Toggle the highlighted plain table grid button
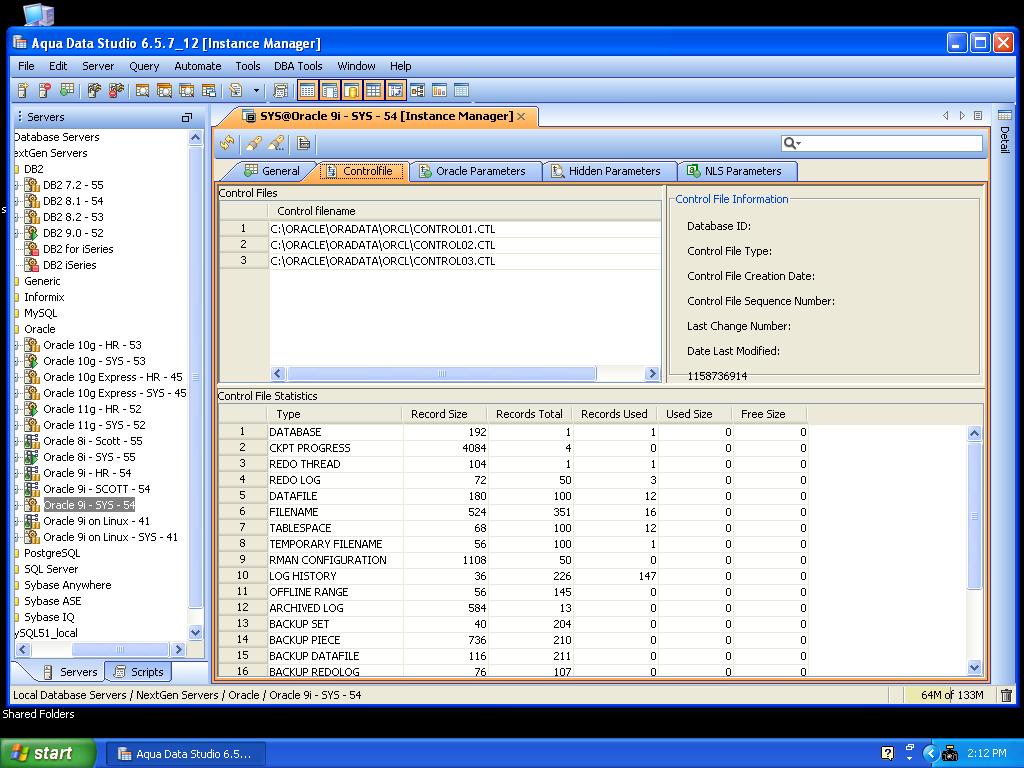Image resolution: width=1024 pixels, height=768 pixels. [x=374, y=90]
